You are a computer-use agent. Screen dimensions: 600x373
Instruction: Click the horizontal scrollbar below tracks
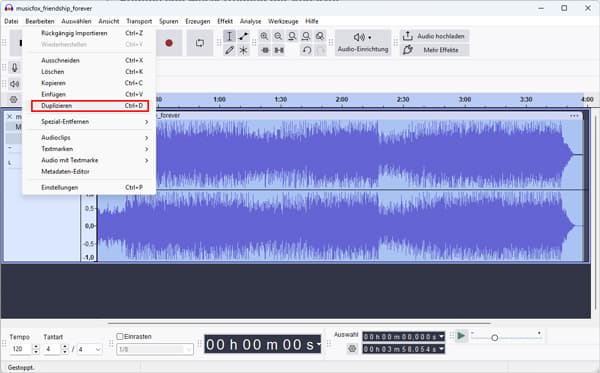pos(299,323)
